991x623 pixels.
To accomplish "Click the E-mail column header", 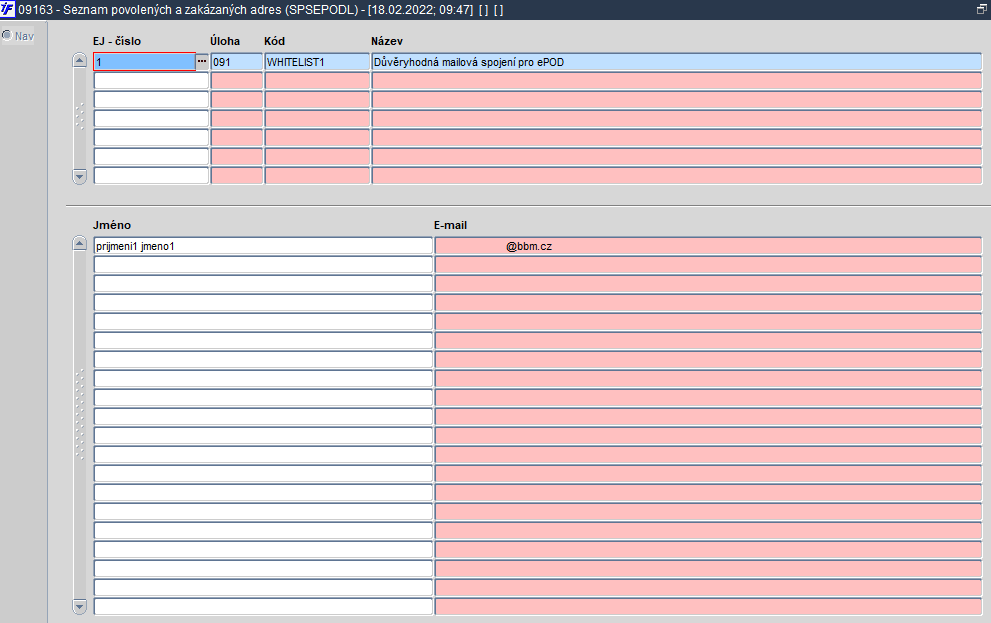I will click(451, 225).
